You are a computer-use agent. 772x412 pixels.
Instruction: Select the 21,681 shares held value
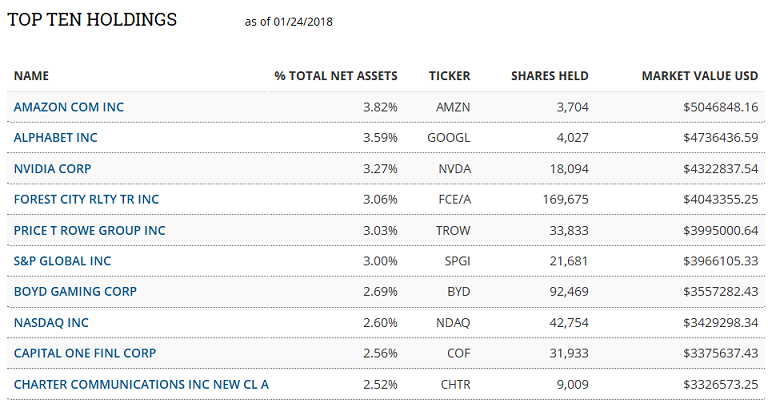(x=569, y=260)
